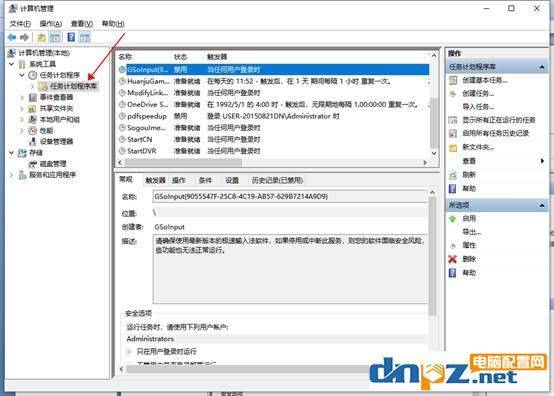The width and height of the screenshot is (554, 396).
Task: Select the OneDrive S... task row
Action: click(273, 105)
